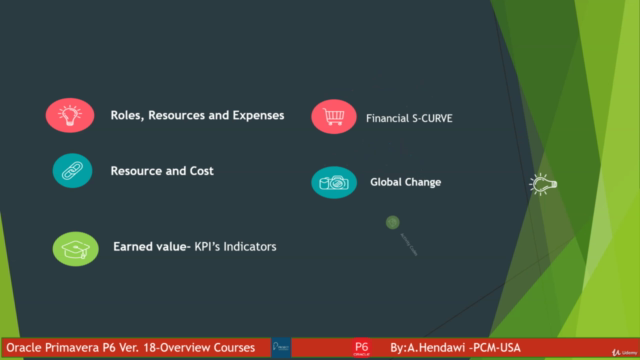
Task: Click the Oracle Primavera P6 Ver. 18 banner
Action: (x=131, y=348)
